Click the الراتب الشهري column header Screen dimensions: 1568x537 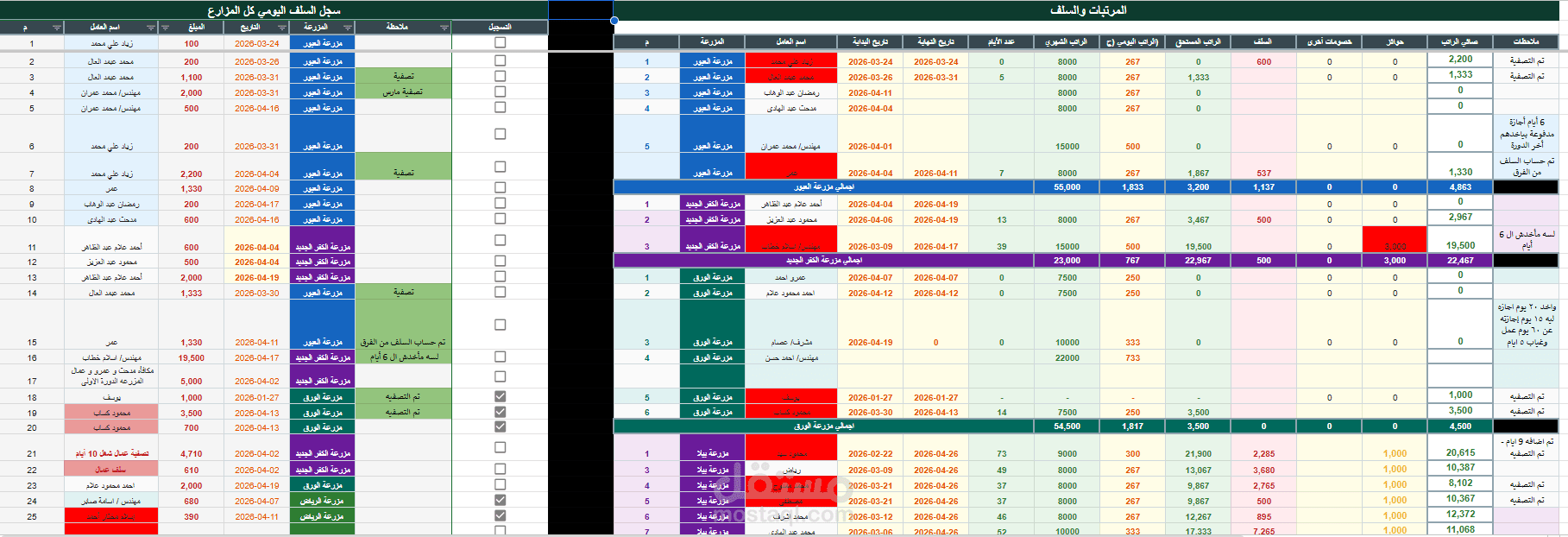coord(1067,41)
